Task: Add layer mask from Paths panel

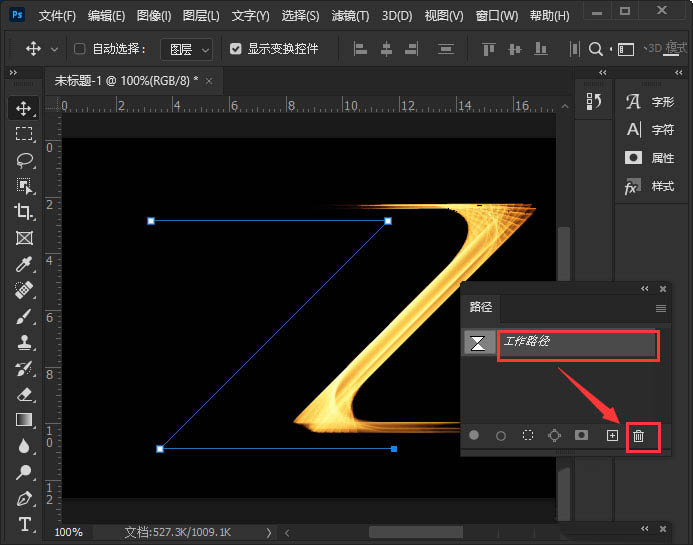Action: [x=581, y=435]
